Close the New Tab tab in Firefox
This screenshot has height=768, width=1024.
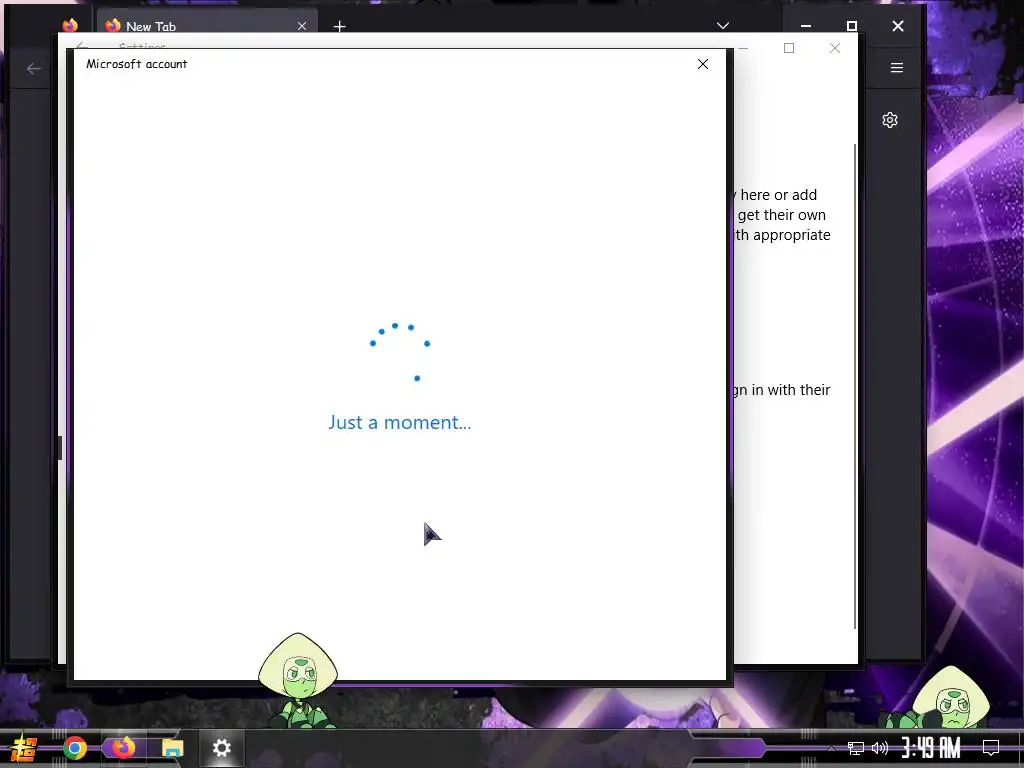[x=302, y=26]
